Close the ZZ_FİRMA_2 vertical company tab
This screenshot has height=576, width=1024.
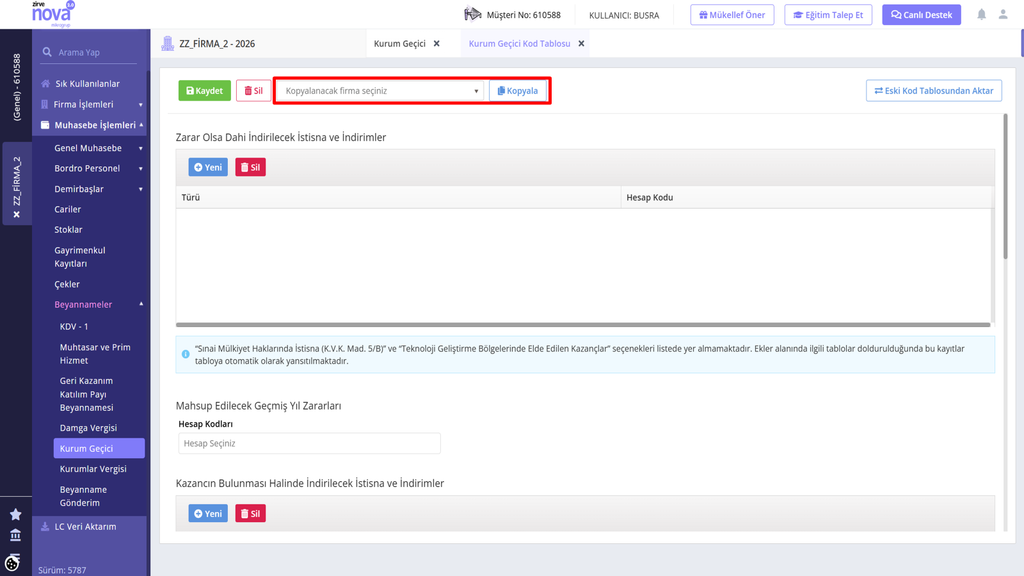[x=17, y=215]
